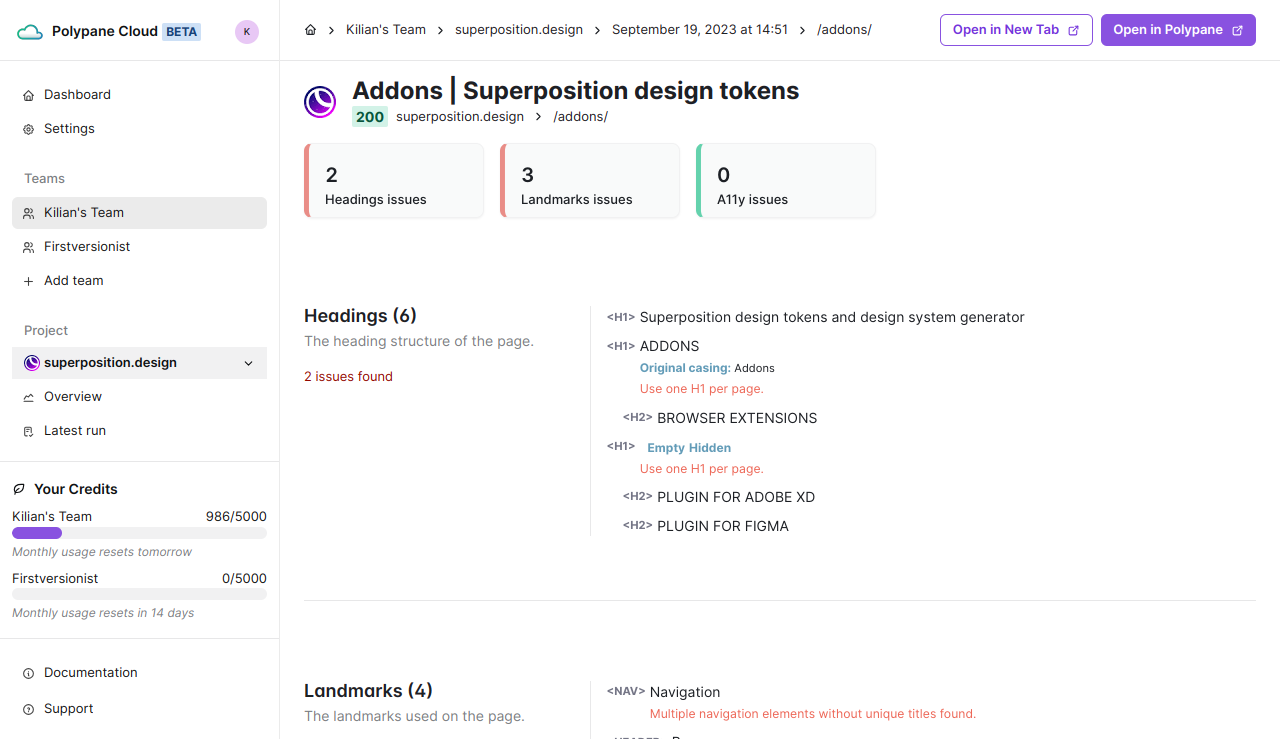1280x739 pixels.
Task: Click the Overview chart icon
Action: 28,397
